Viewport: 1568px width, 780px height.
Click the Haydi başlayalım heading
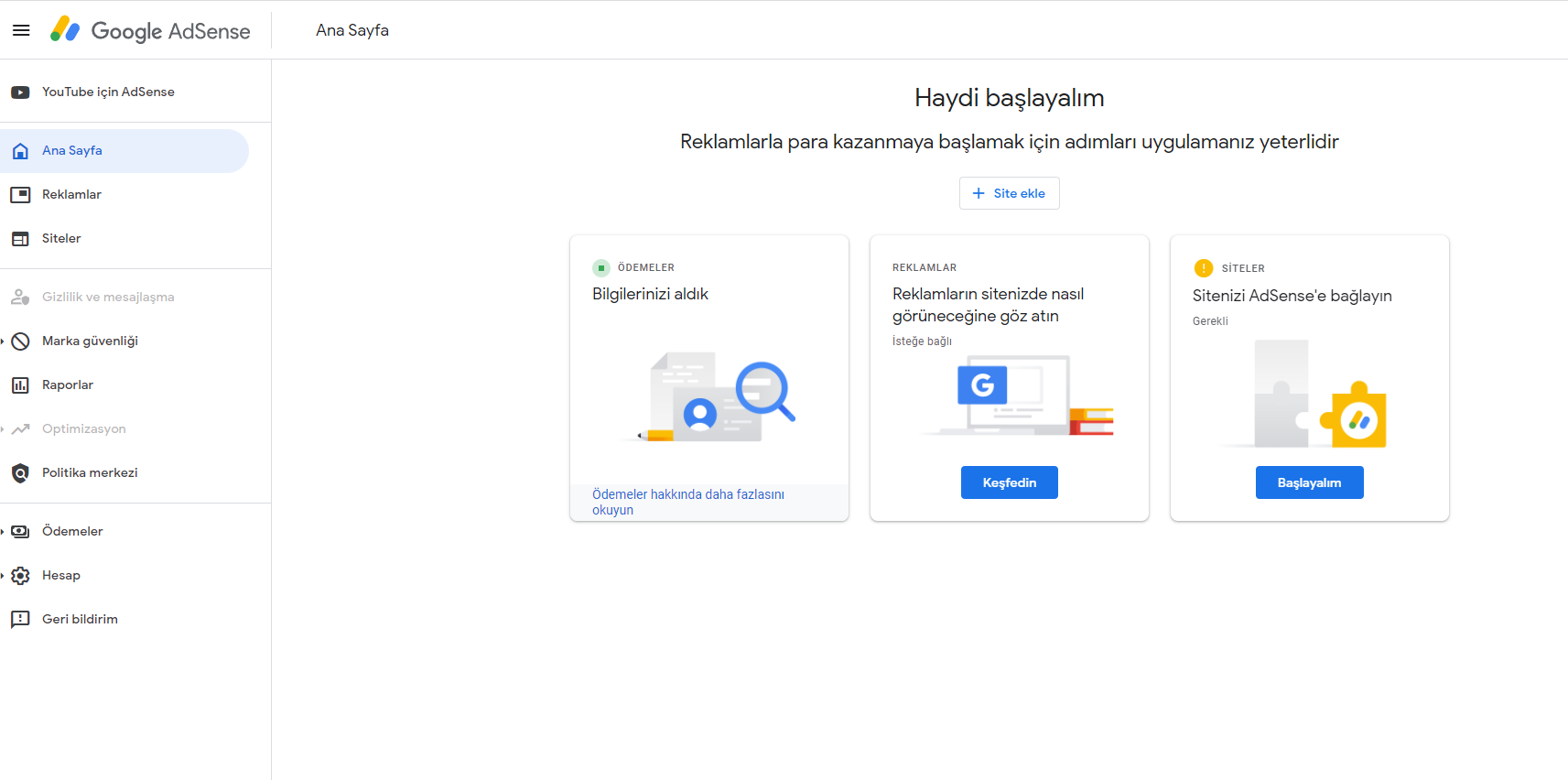coord(1010,98)
